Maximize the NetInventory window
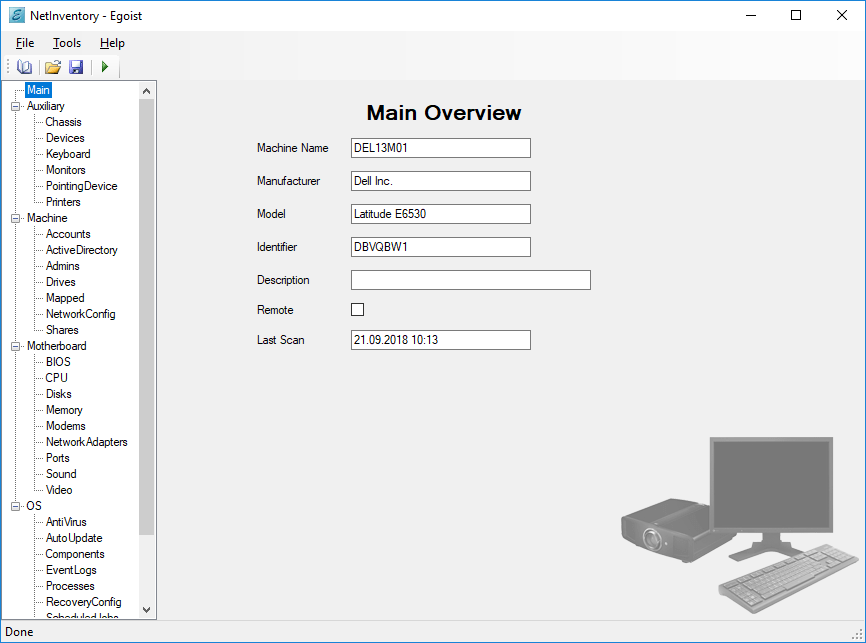 click(x=796, y=15)
